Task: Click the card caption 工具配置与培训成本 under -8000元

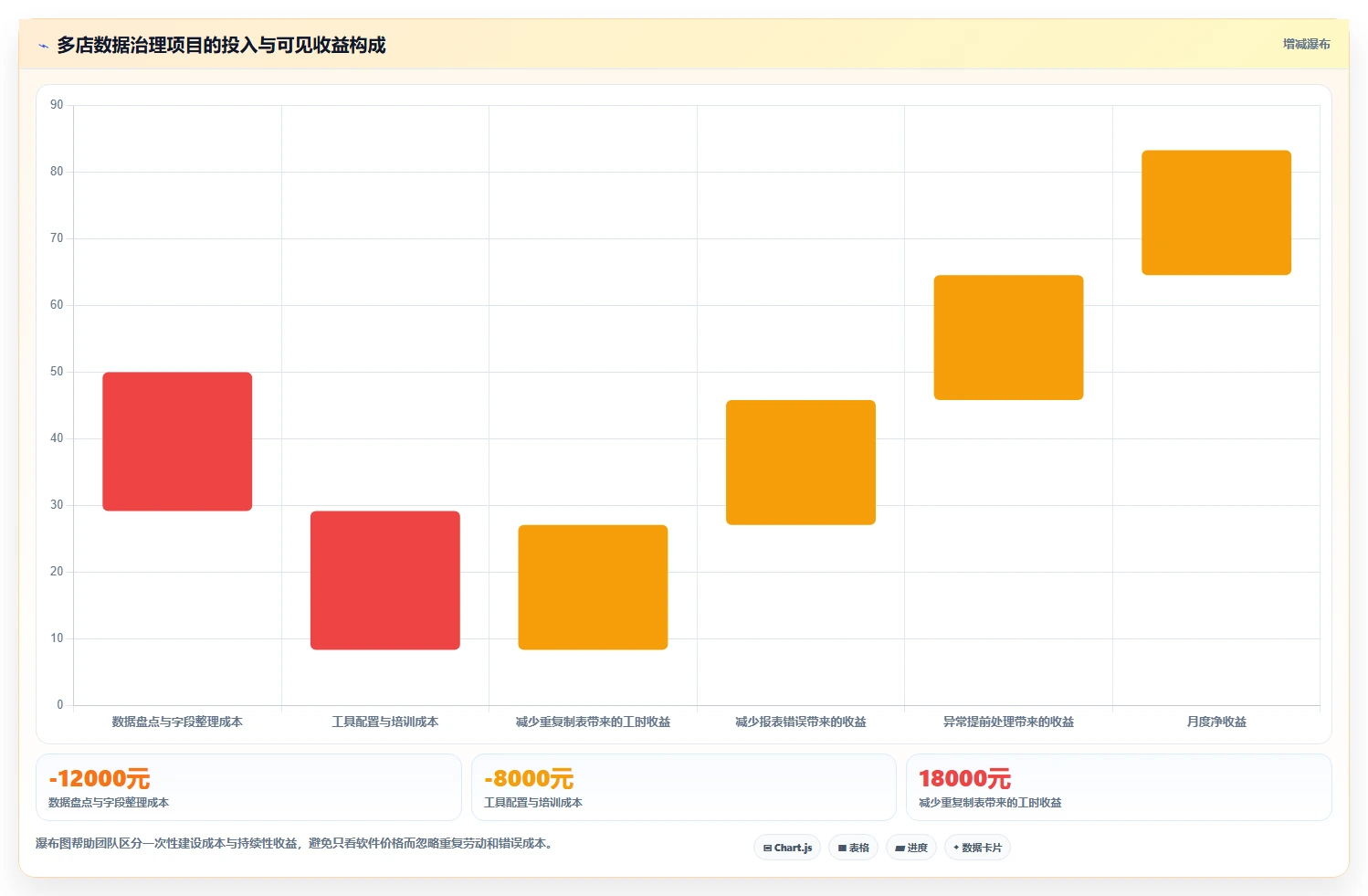Action: [x=533, y=803]
